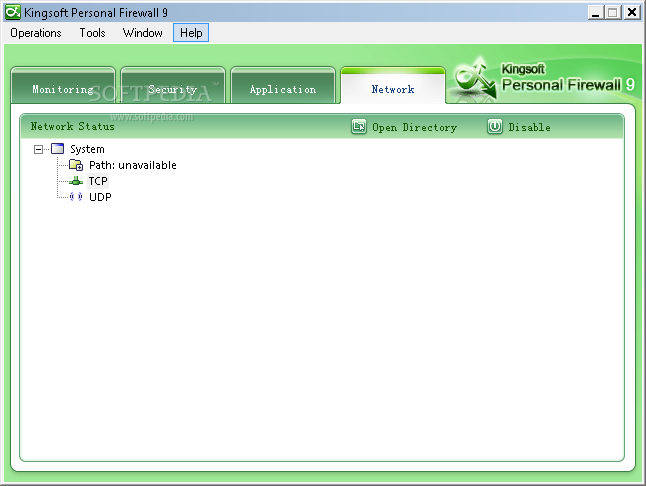
Task: Select the TCP tree item
Action: point(98,181)
